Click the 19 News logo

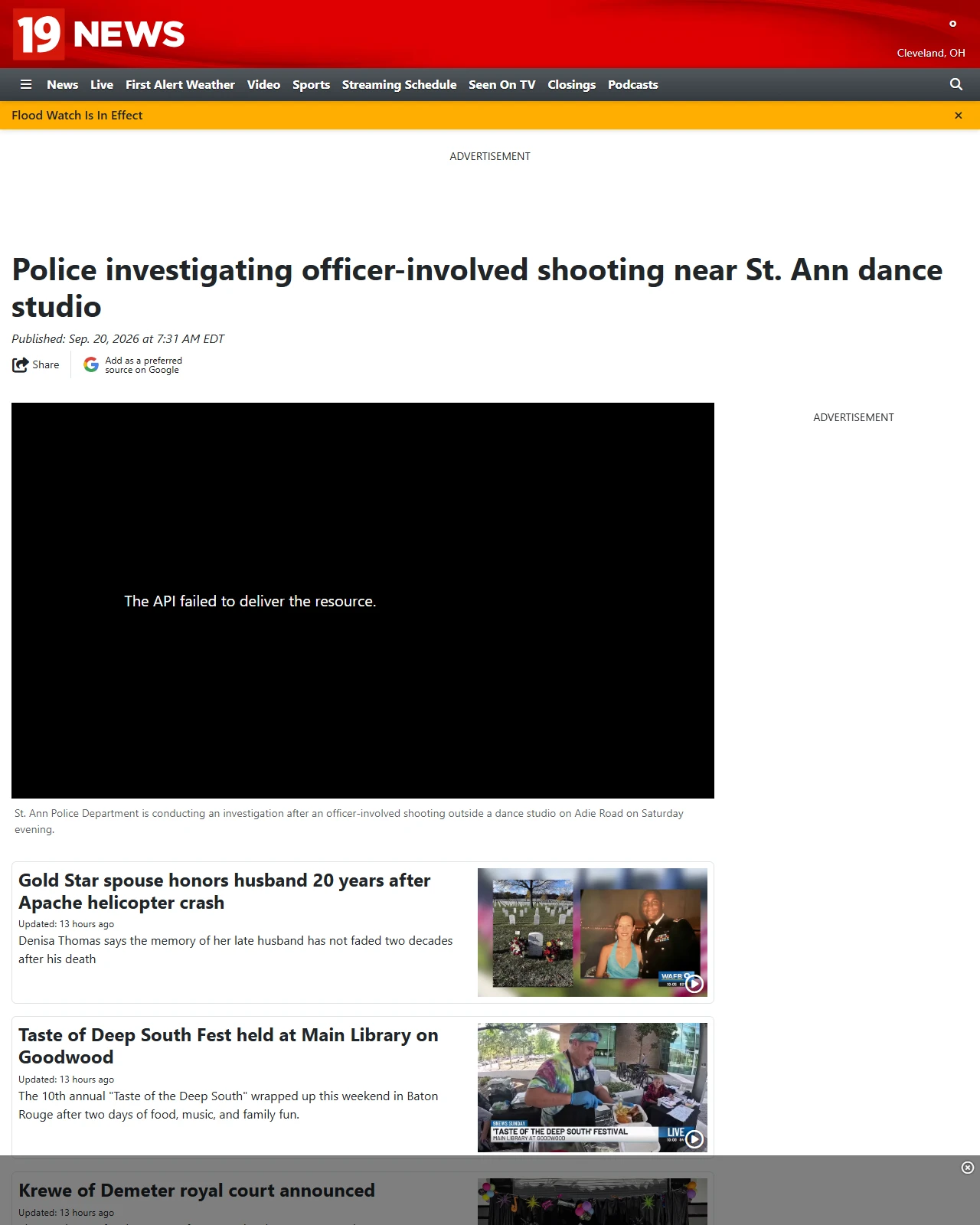[100, 34]
